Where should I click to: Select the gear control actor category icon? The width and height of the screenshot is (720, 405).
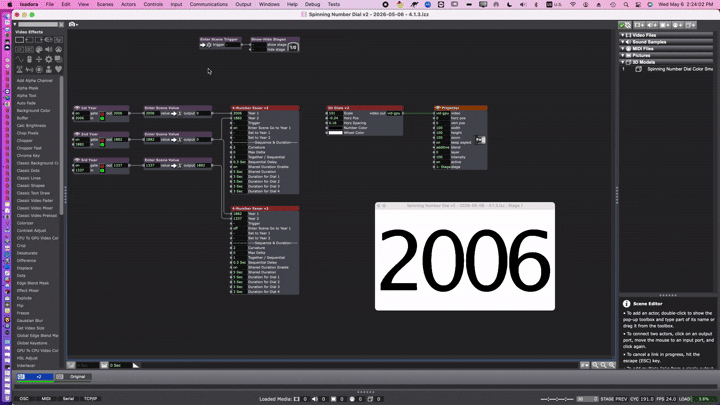click(49, 60)
